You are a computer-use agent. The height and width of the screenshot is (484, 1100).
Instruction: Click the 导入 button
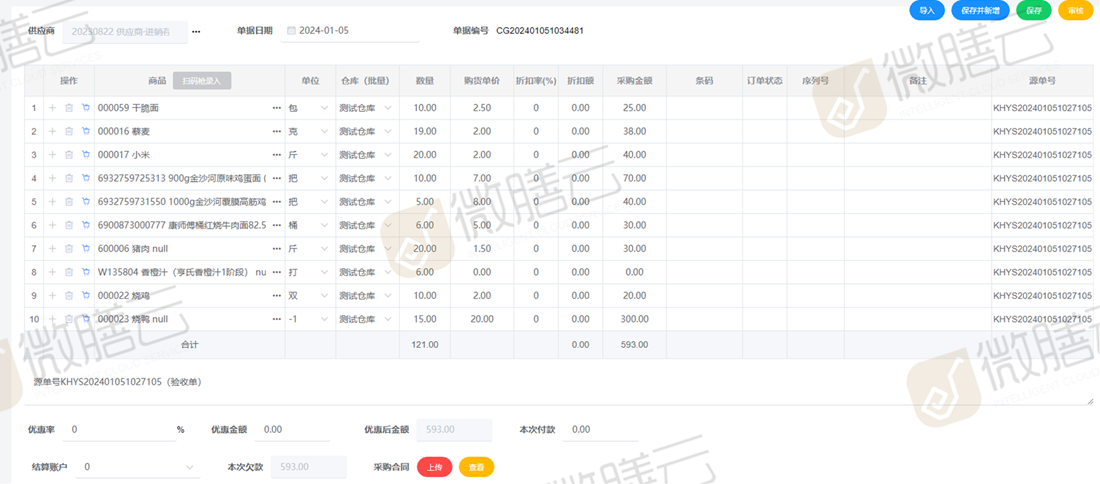(927, 10)
